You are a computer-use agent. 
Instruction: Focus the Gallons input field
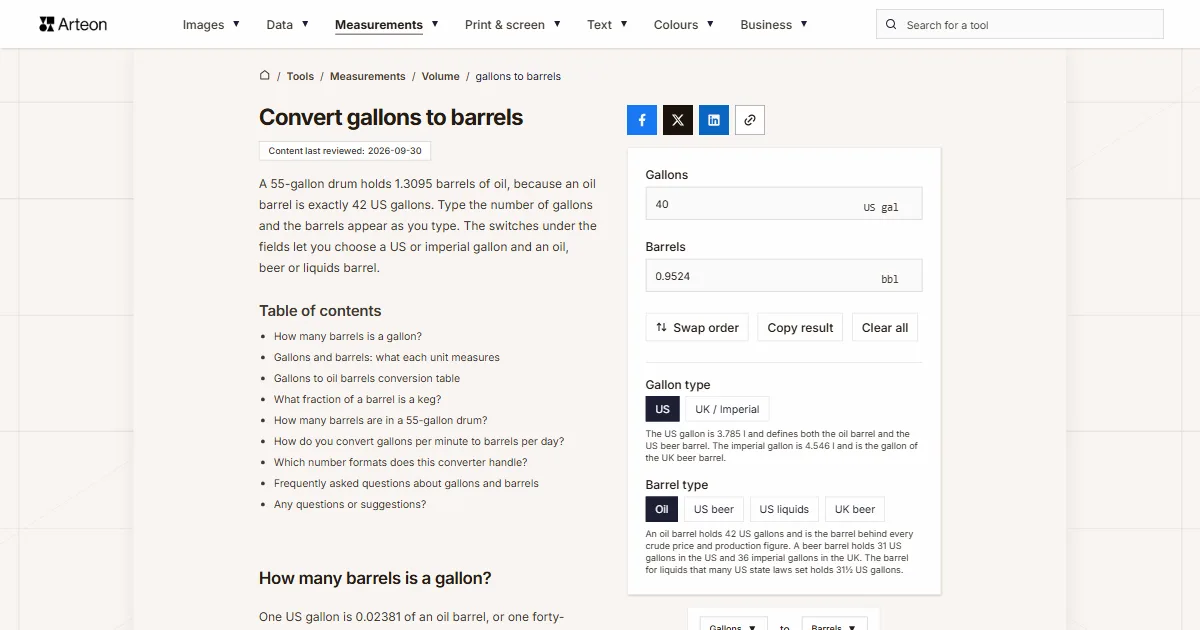[784, 204]
